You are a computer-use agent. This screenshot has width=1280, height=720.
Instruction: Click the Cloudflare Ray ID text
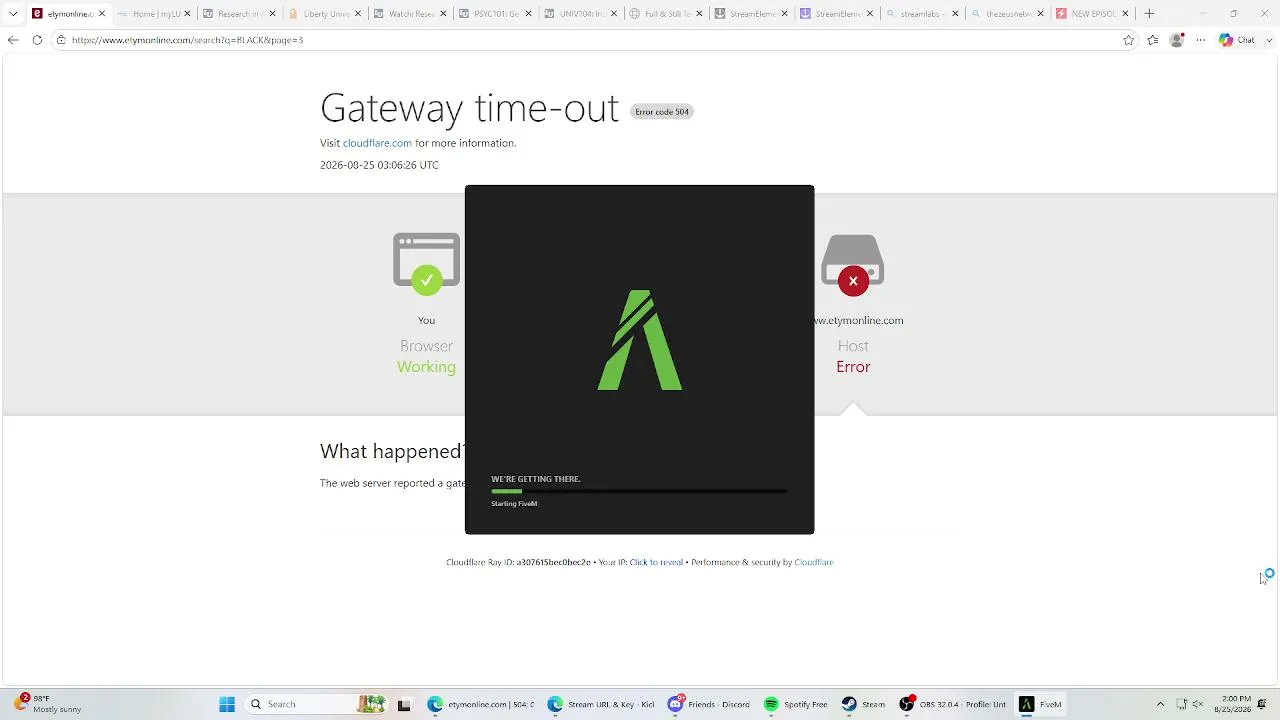[518, 562]
